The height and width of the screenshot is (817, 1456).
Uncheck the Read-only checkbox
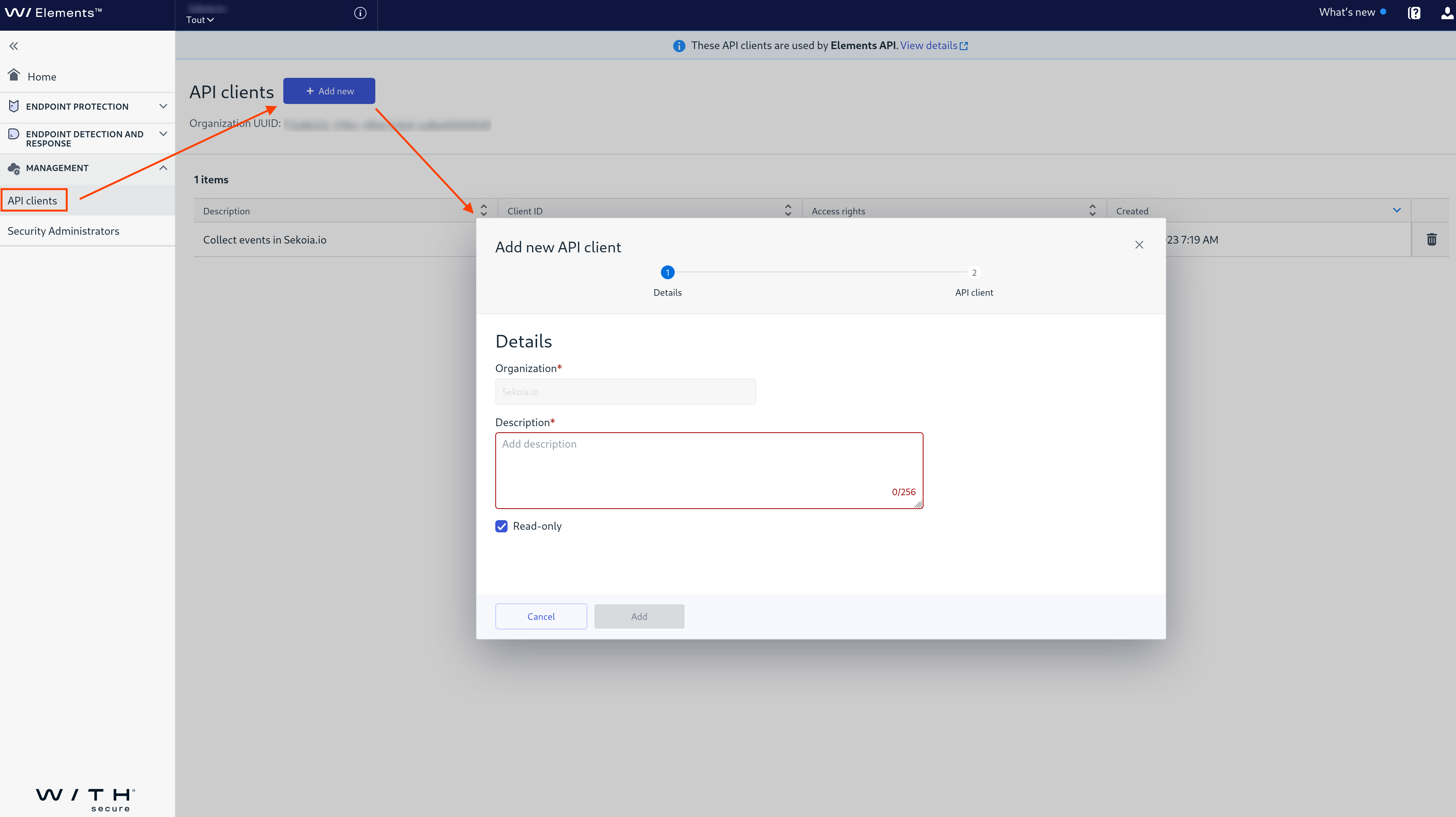tap(501, 526)
